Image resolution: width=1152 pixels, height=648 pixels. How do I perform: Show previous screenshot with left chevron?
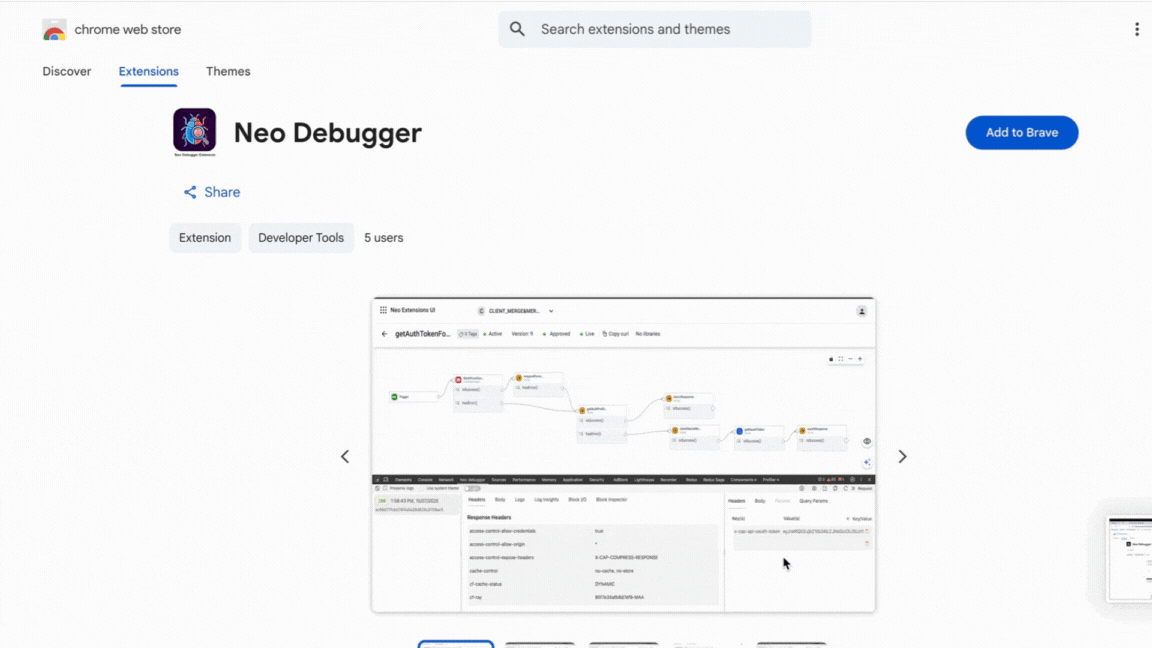point(345,456)
